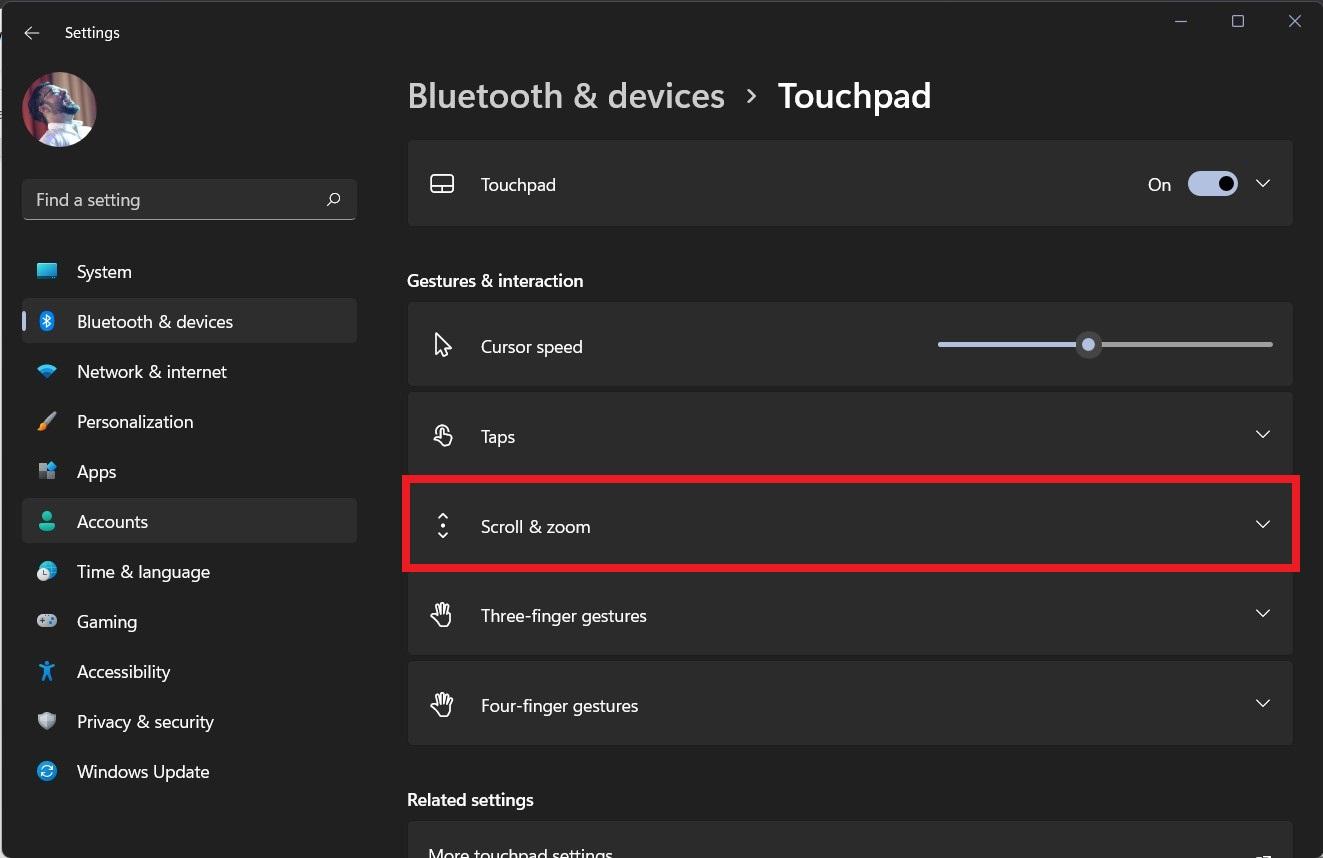This screenshot has width=1323, height=858.
Task: Click the Gaming controller icon
Action: [x=47, y=622]
